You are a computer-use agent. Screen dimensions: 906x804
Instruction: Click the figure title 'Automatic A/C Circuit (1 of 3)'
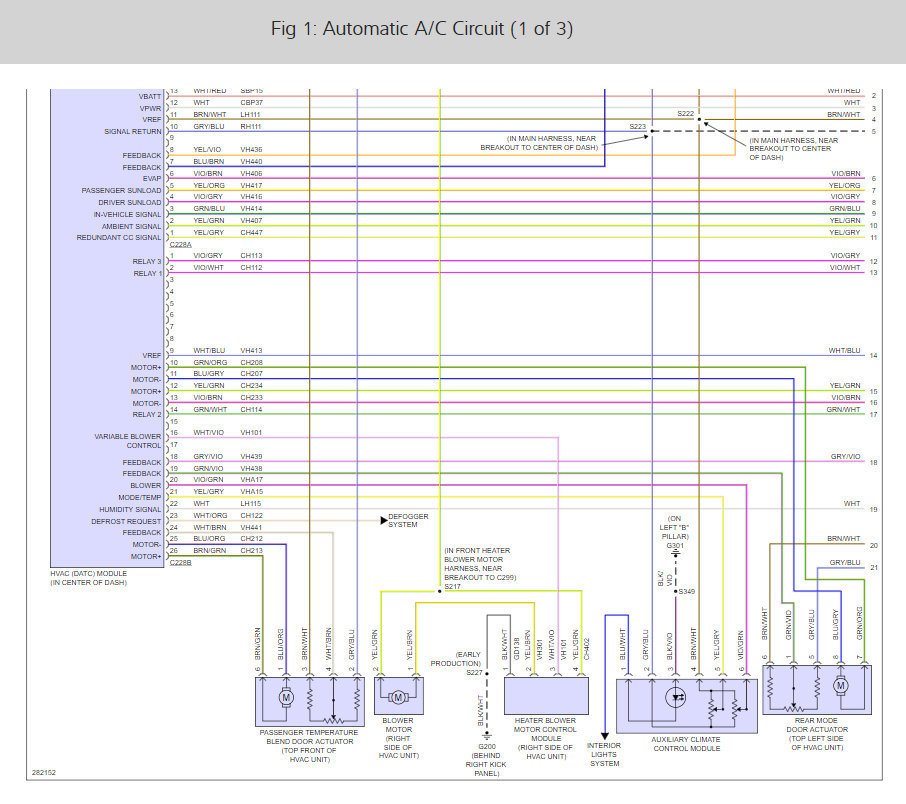click(422, 28)
